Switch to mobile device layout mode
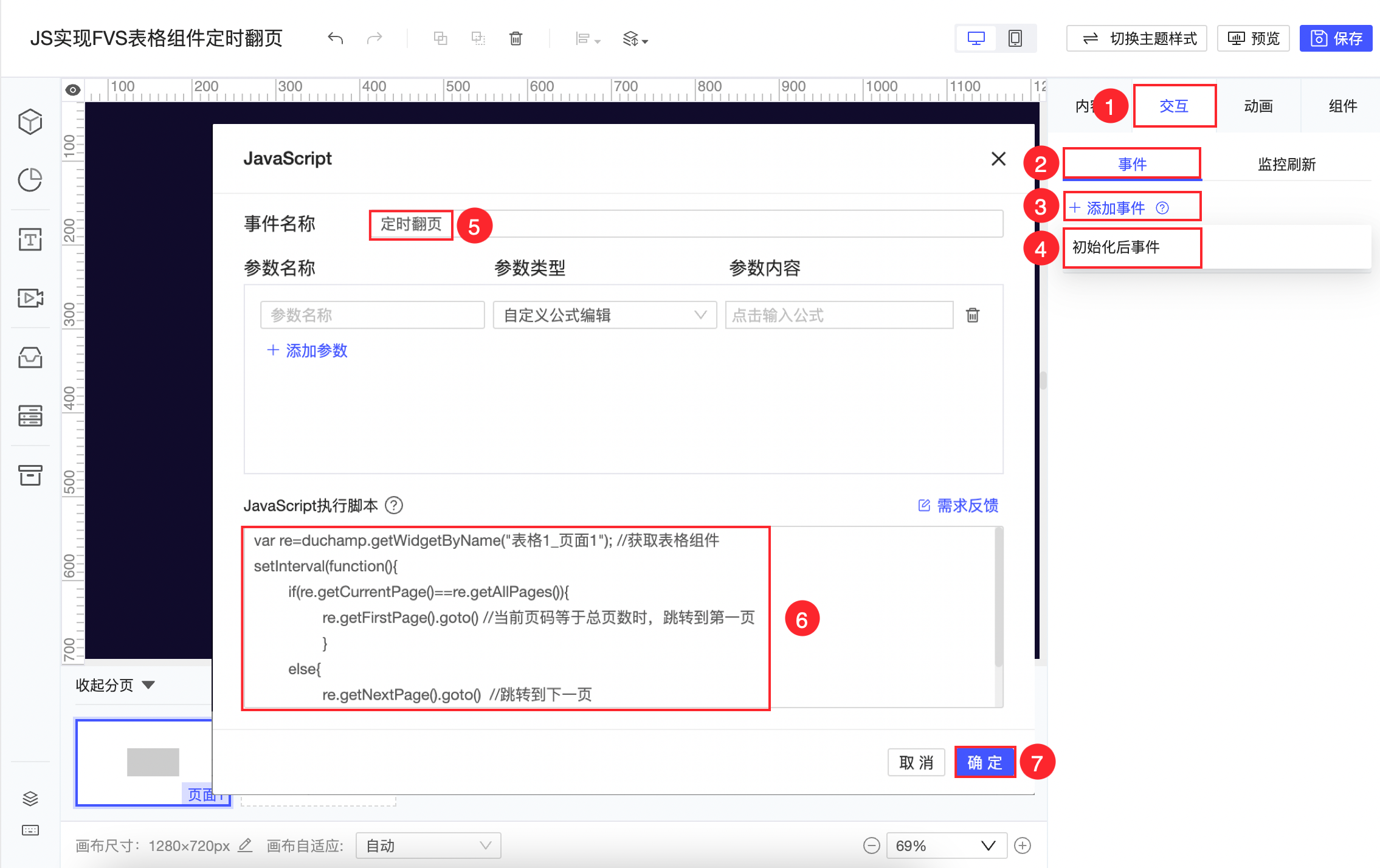This screenshot has height=868, width=1380. pos(1015,39)
